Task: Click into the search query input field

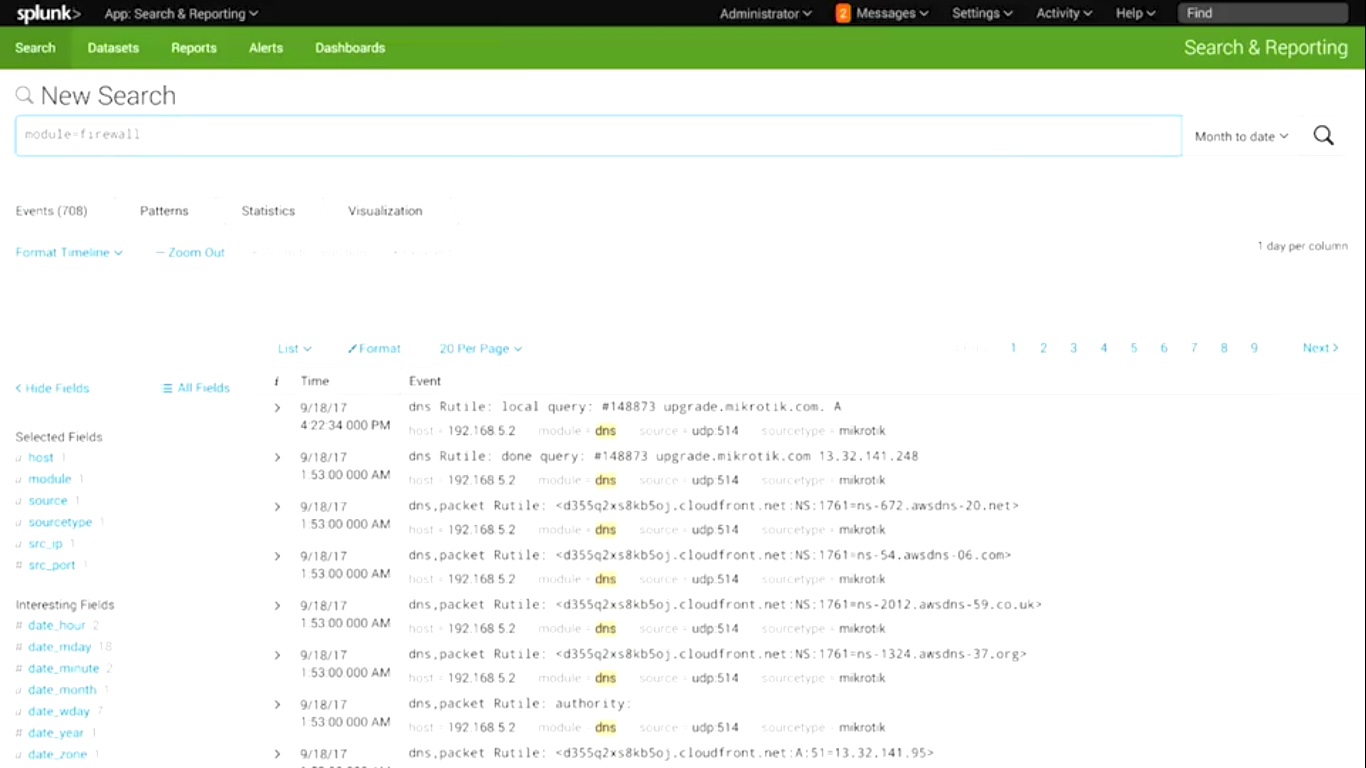Action: coord(598,135)
